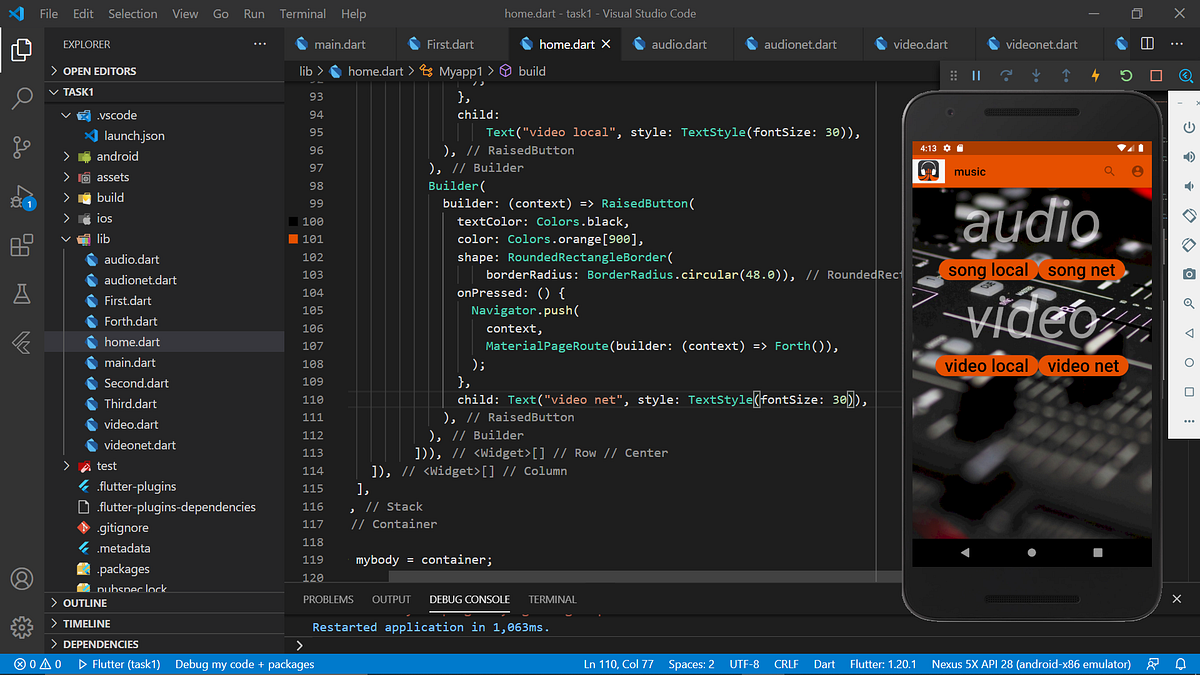Click the black color swatch on line 100
Viewport: 1200px width, 675px height.
click(293, 221)
